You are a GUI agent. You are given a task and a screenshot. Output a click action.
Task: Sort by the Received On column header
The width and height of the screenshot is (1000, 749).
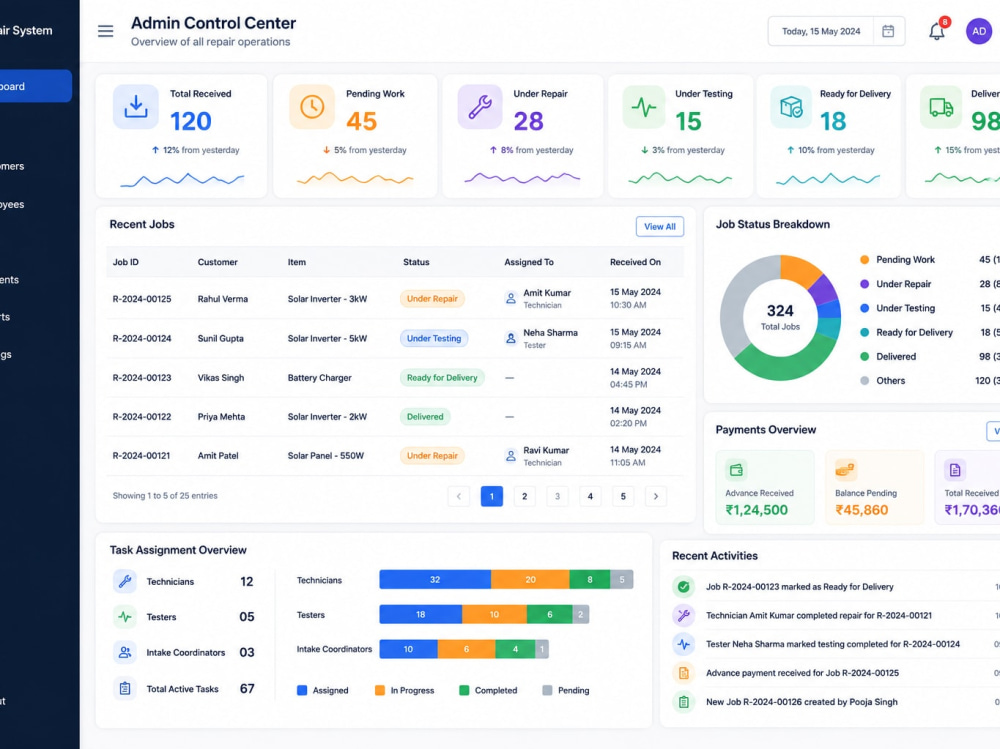click(x=635, y=262)
